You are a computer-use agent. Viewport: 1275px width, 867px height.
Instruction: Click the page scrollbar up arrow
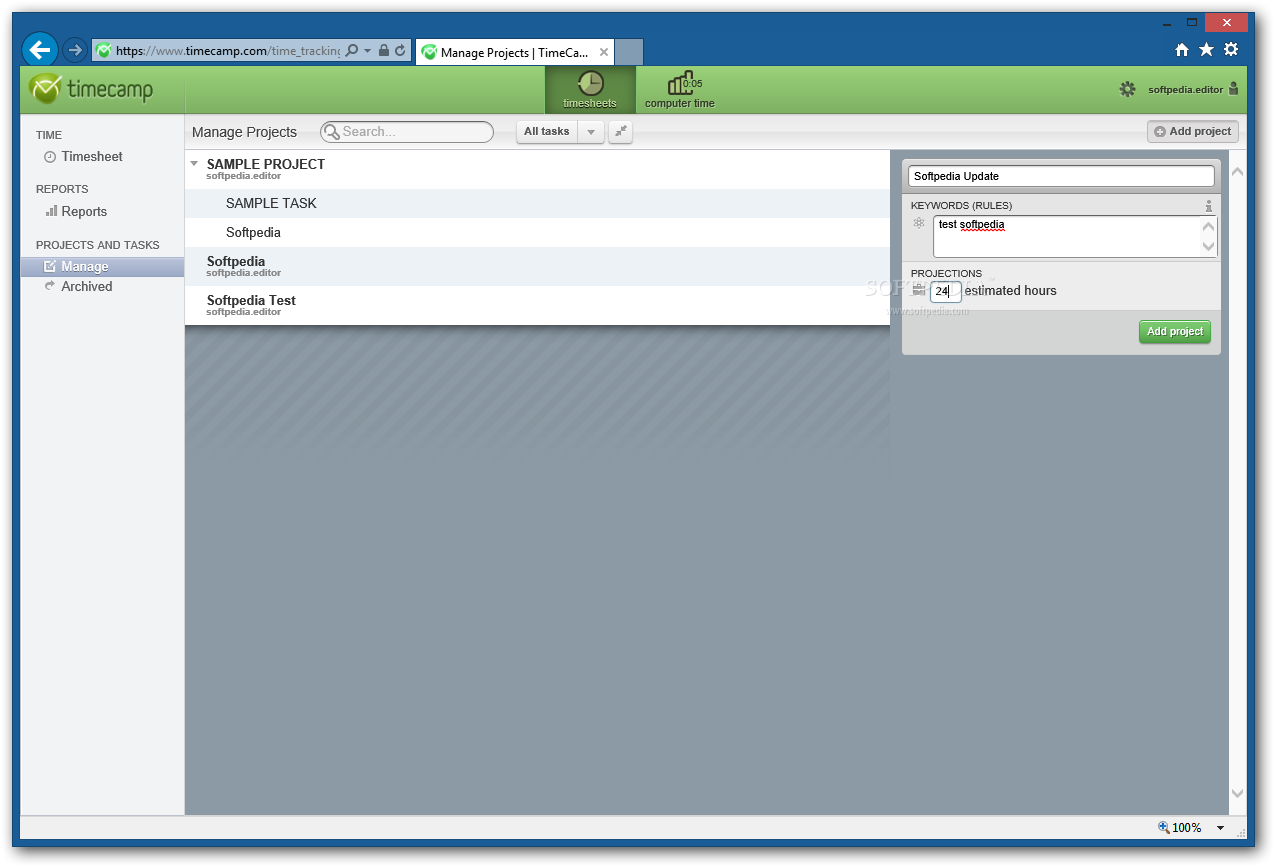pos(1238,172)
